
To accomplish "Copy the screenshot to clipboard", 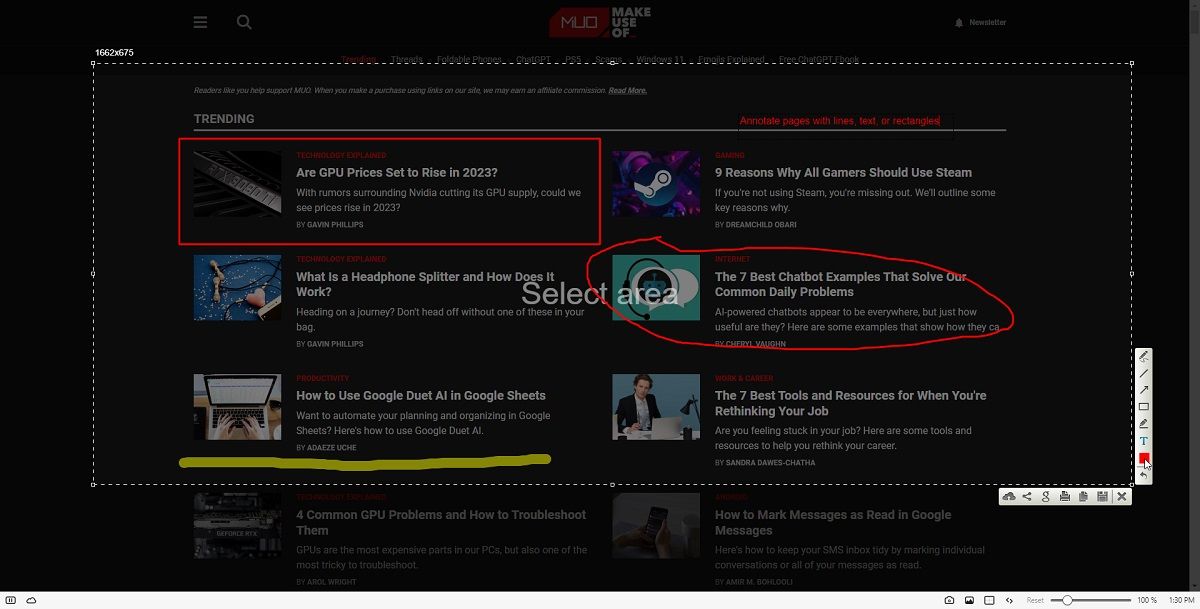I will [x=1082, y=496].
